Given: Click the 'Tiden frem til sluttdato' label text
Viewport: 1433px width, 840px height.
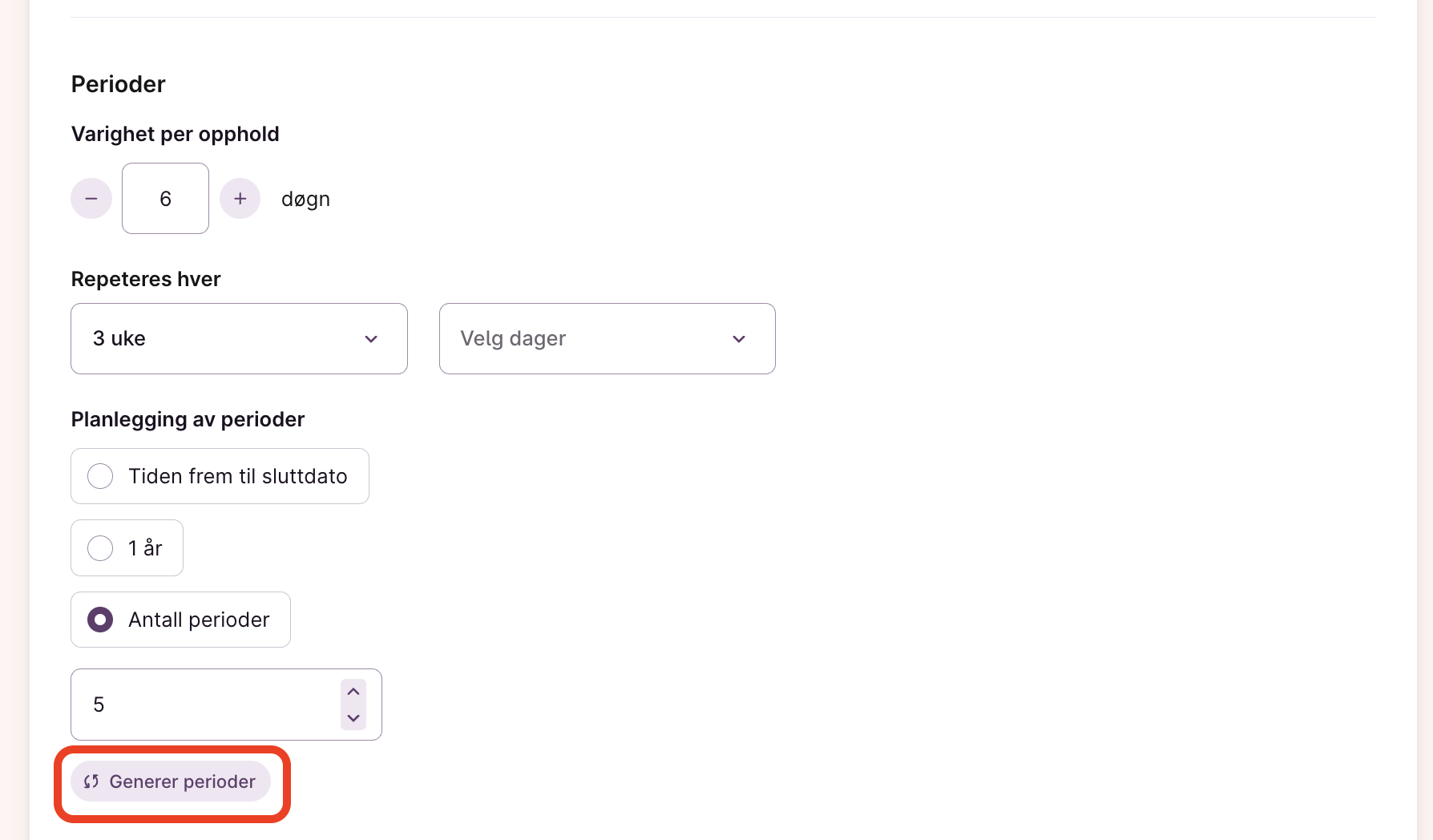Looking at the screenshot, I should (238, 476).
